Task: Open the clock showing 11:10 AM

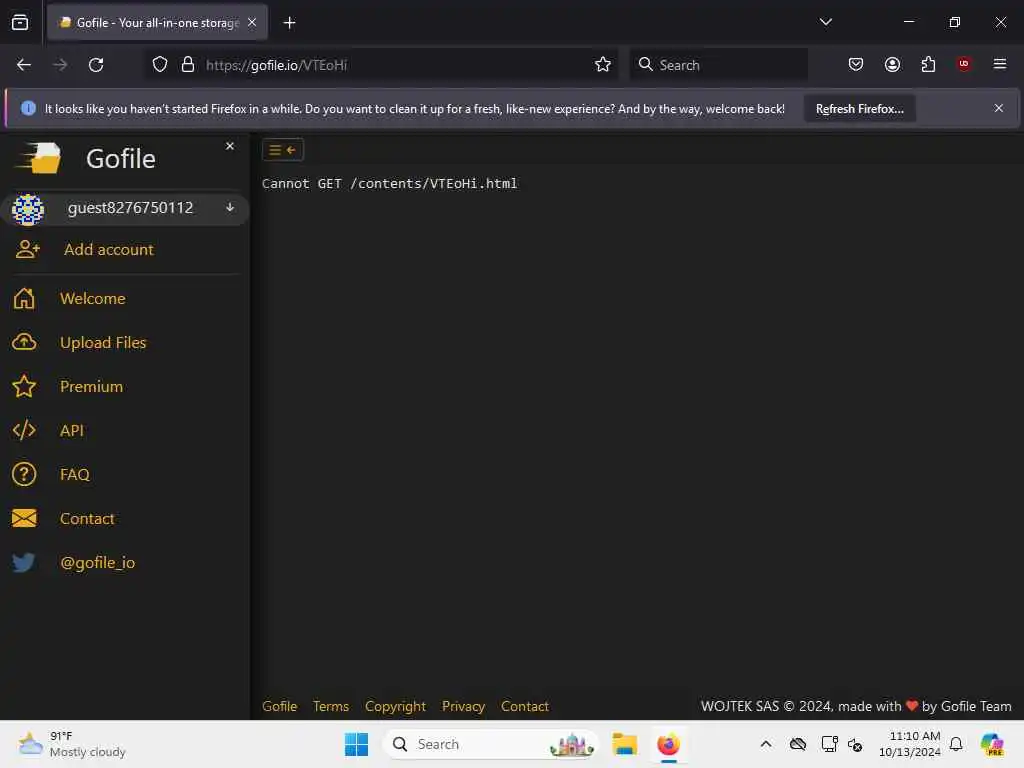Action: click(910, 744)
